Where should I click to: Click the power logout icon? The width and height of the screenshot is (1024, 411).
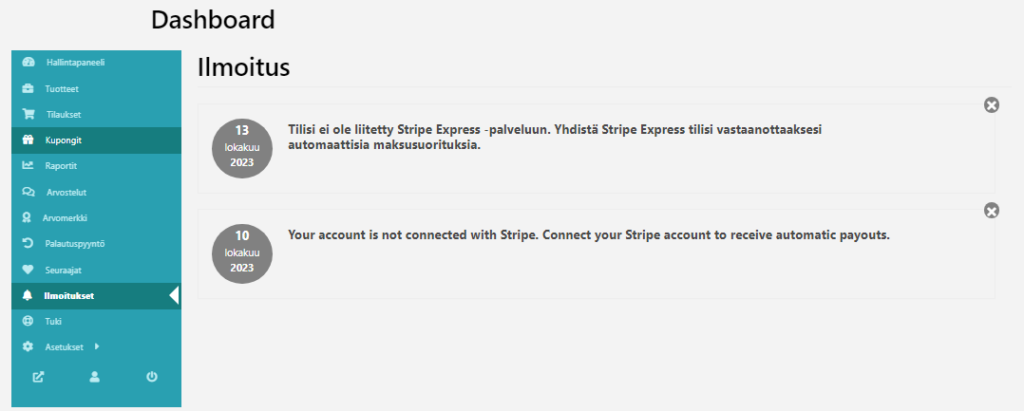(x=152, y=377)
